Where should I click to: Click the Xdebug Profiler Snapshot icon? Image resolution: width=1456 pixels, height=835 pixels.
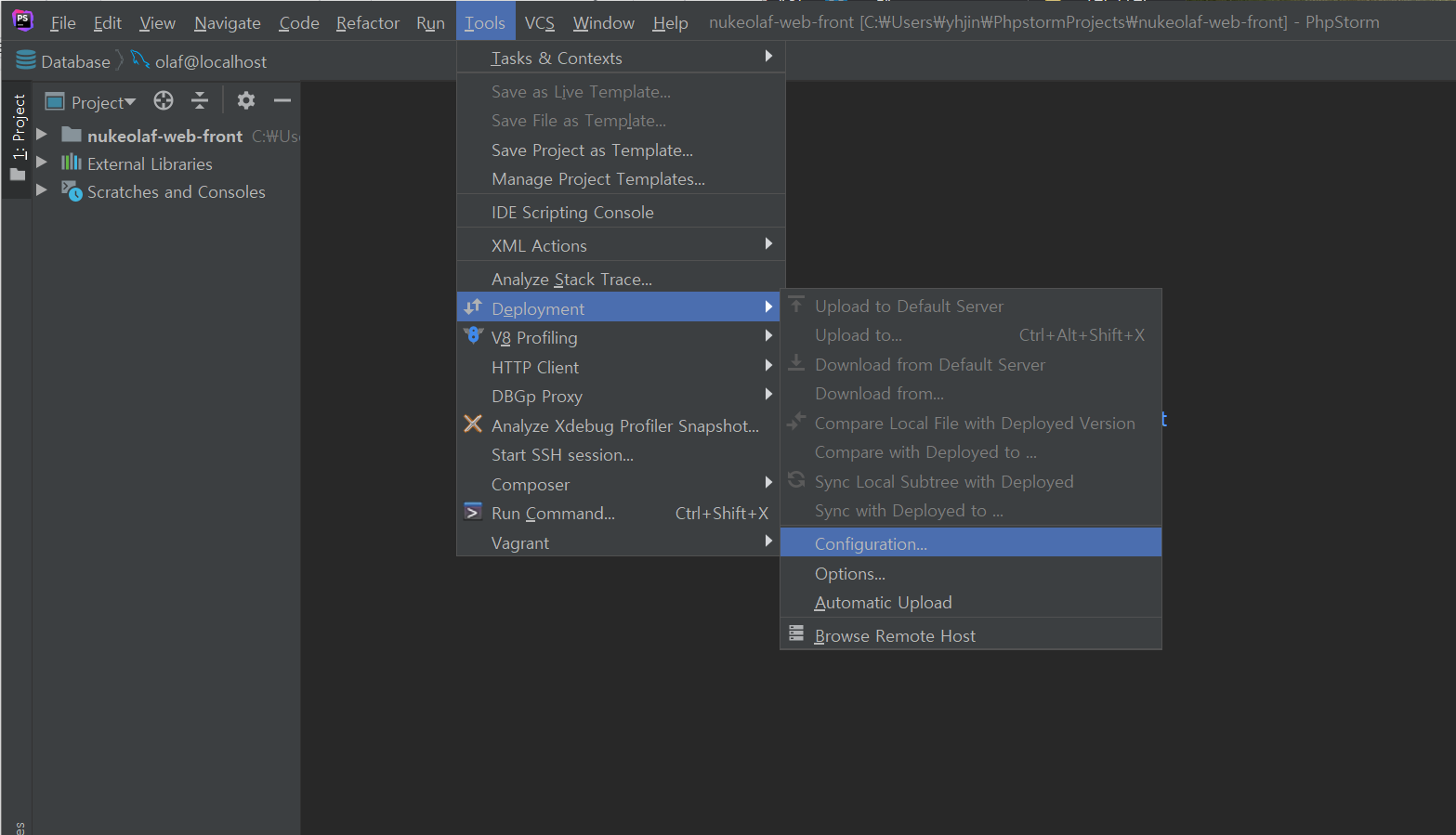473,424
